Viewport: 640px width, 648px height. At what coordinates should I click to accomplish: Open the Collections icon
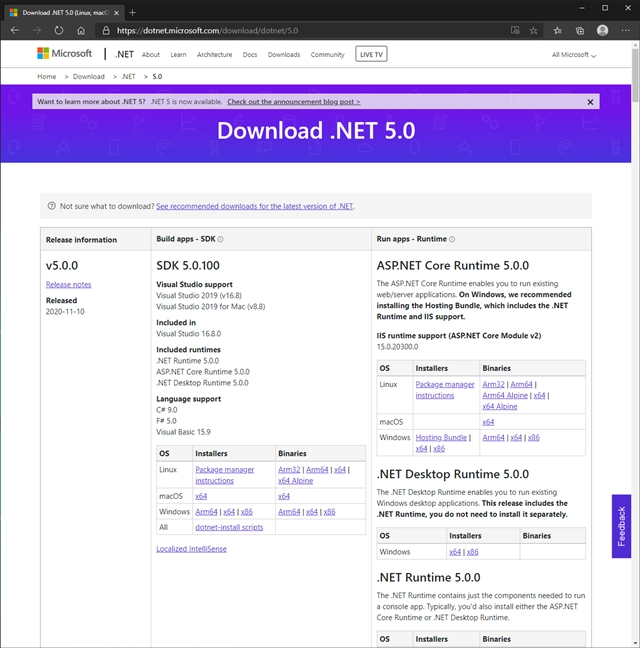(x=580, y=30)
